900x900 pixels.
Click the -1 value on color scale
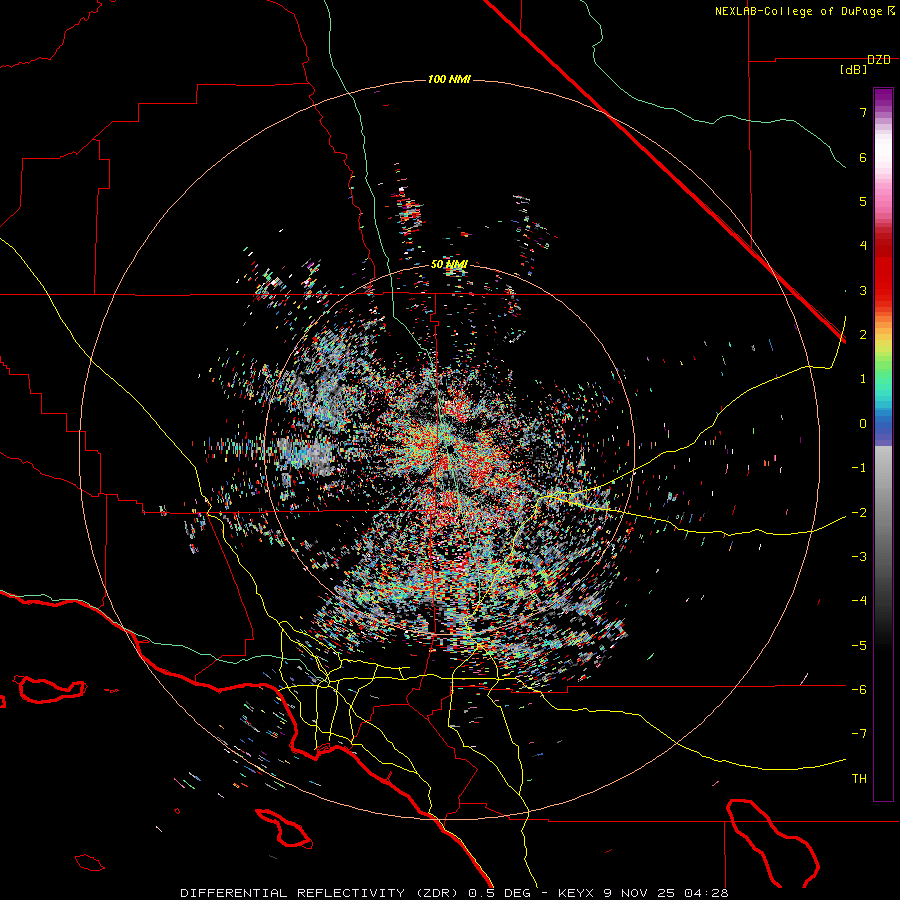pos(859,468)
